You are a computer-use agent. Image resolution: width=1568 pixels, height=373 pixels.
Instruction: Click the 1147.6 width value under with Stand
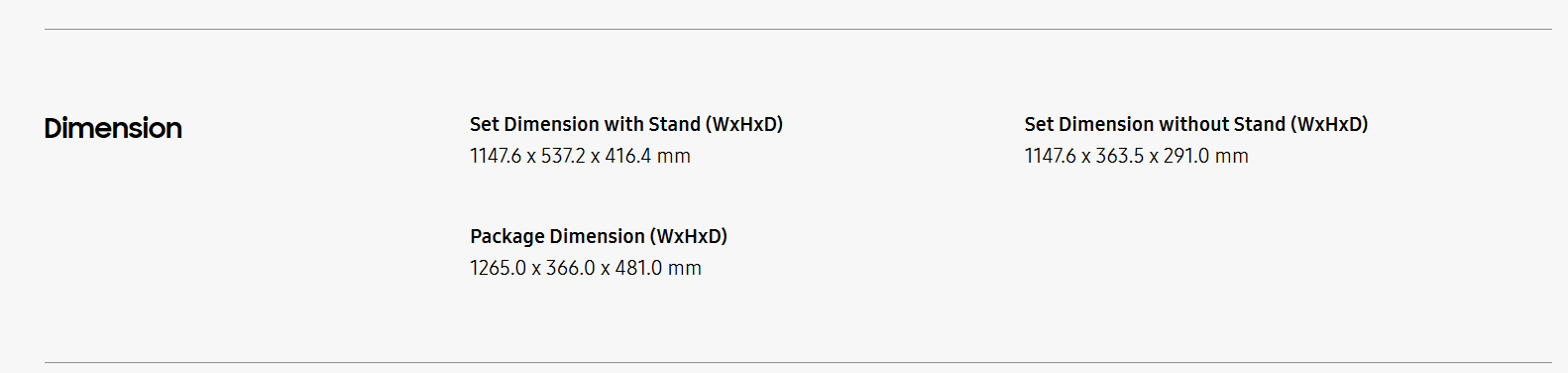(x=496, y=156)
